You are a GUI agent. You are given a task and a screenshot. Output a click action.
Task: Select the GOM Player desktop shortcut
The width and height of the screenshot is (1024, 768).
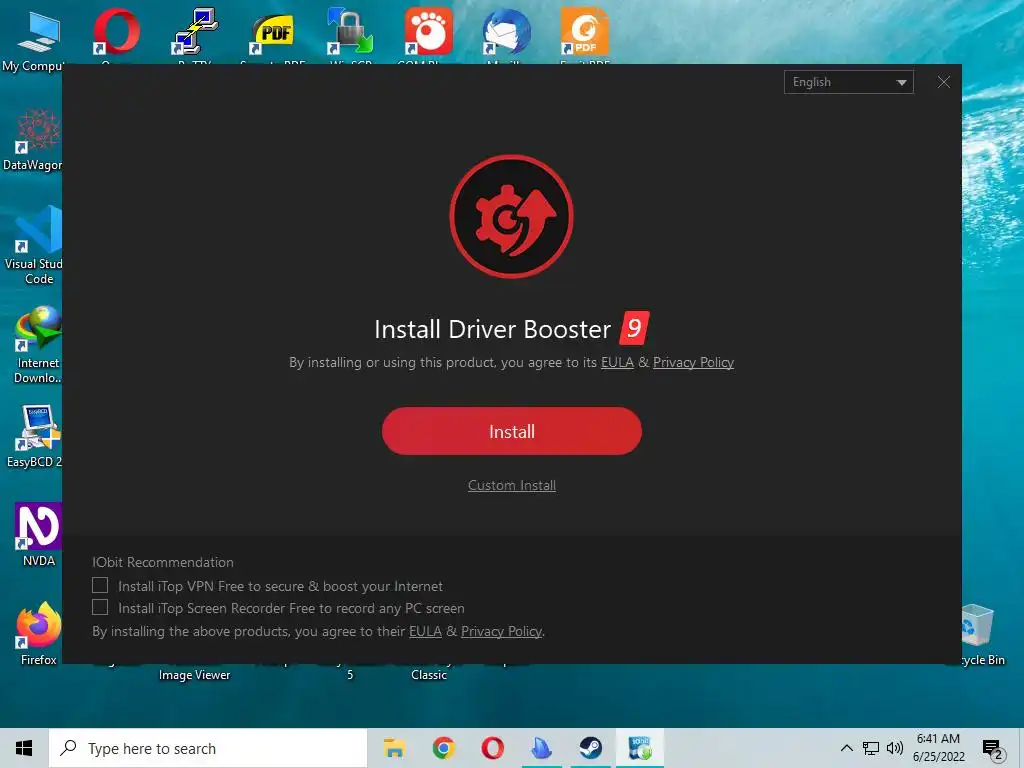click(428, 34)
